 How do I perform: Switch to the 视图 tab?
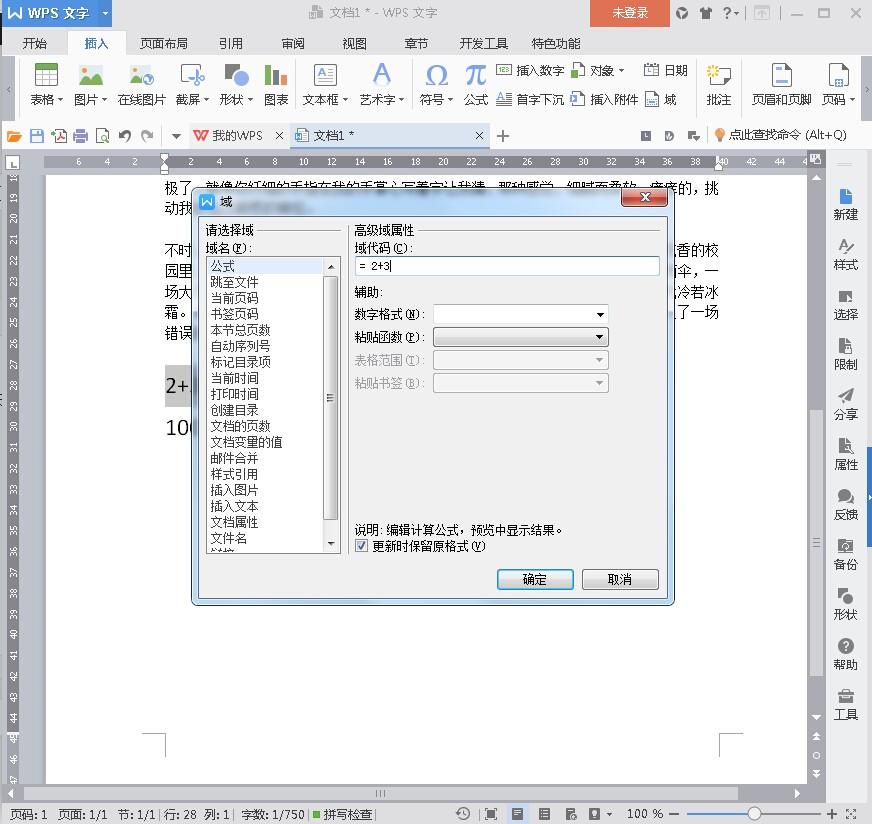[354, 43]
